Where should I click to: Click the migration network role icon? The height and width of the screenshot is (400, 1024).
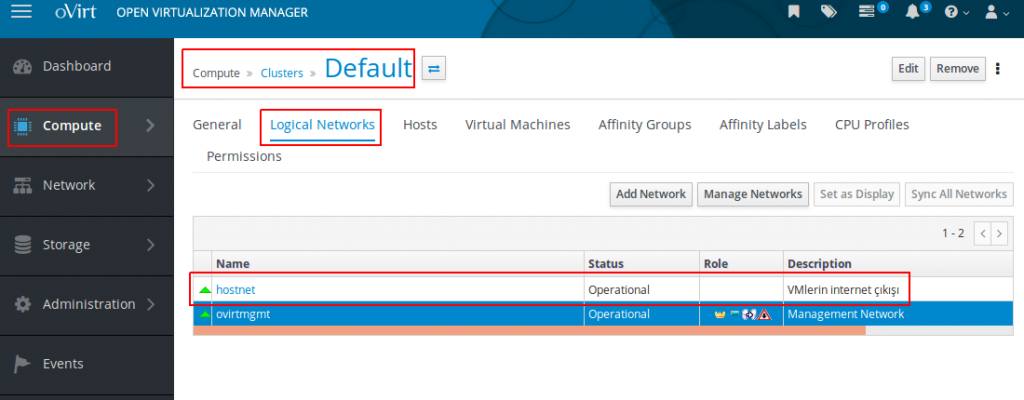coord(748,314)
